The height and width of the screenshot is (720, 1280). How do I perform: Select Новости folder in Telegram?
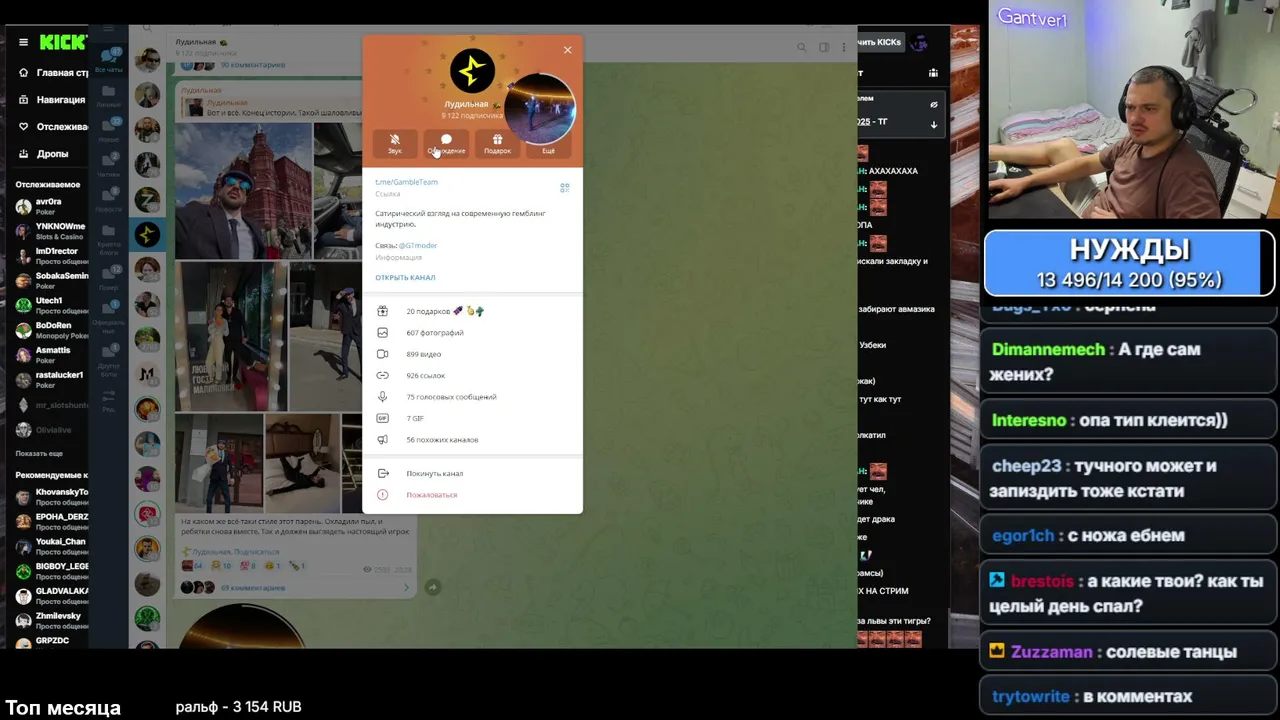(109, 200)
